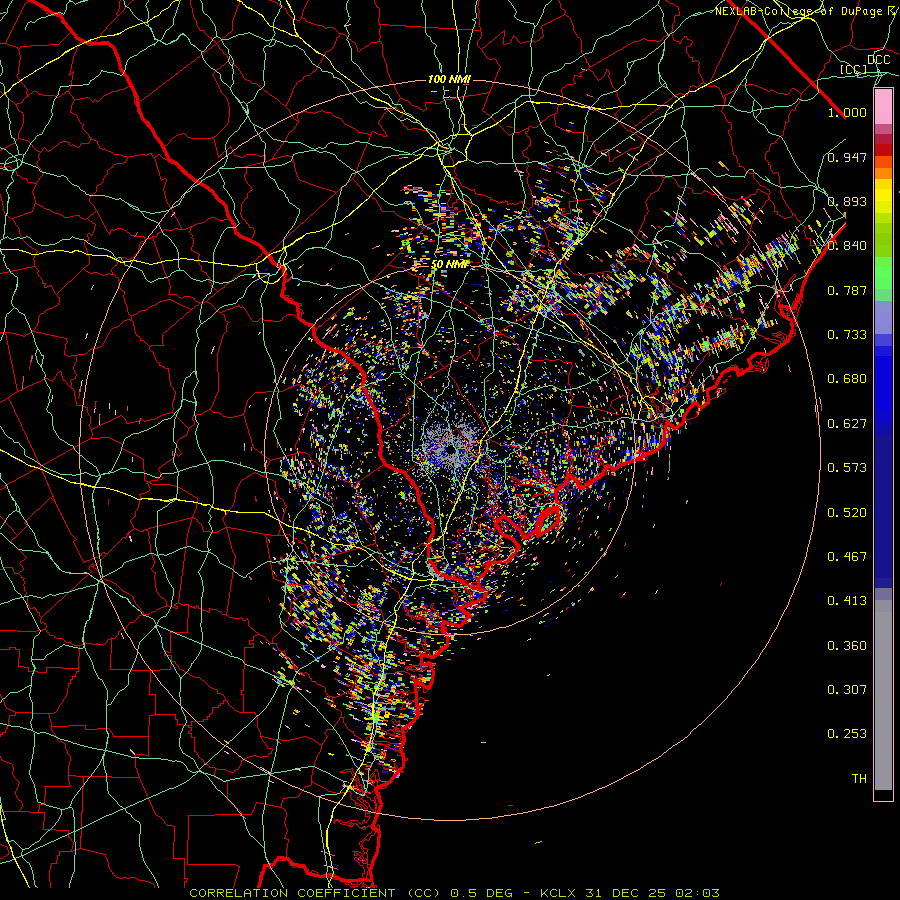Select the 0.413 scale value
900x900 pixels.
click(x=847, y=601)
